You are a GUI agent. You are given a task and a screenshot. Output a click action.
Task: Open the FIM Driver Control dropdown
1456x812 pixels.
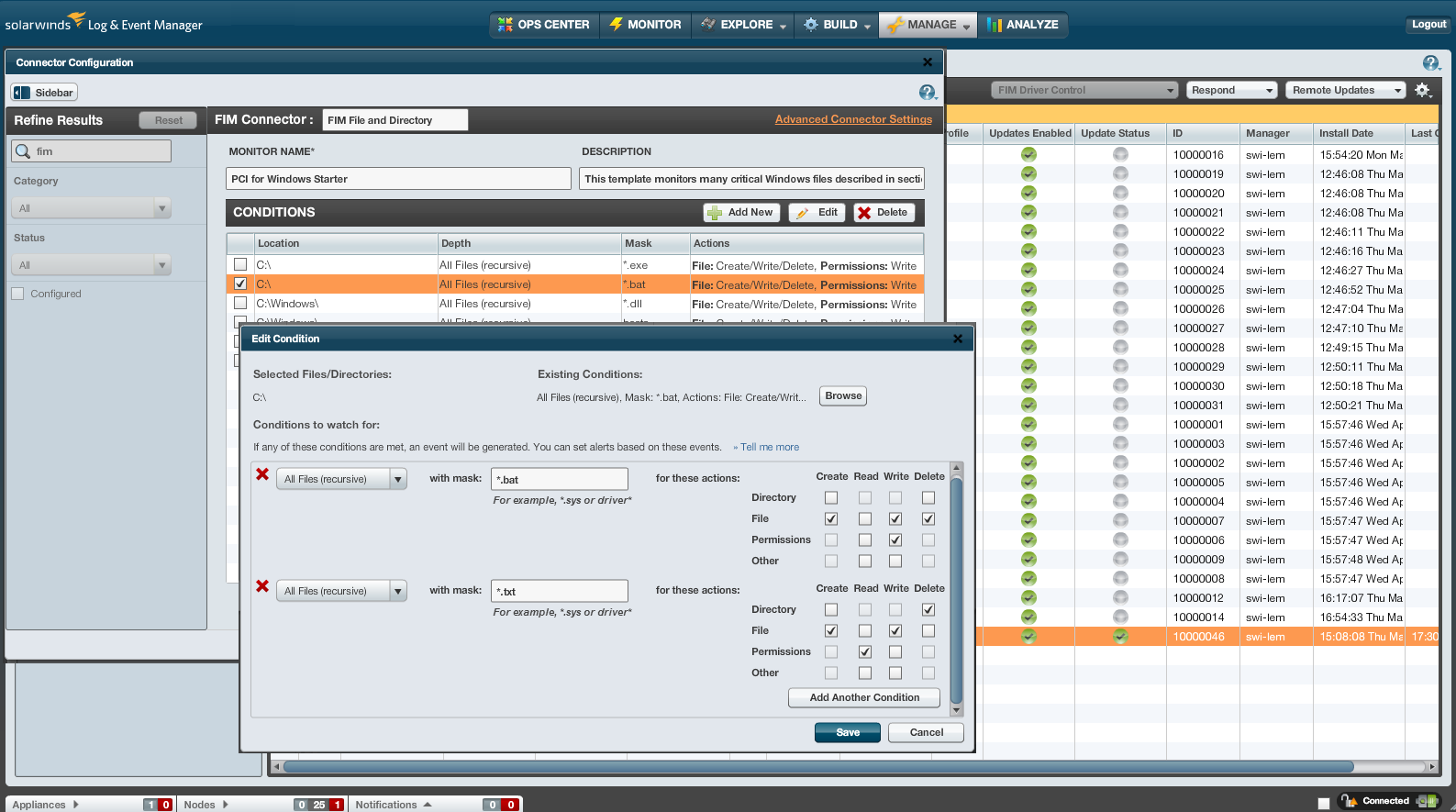click(x=1084, y=90)
